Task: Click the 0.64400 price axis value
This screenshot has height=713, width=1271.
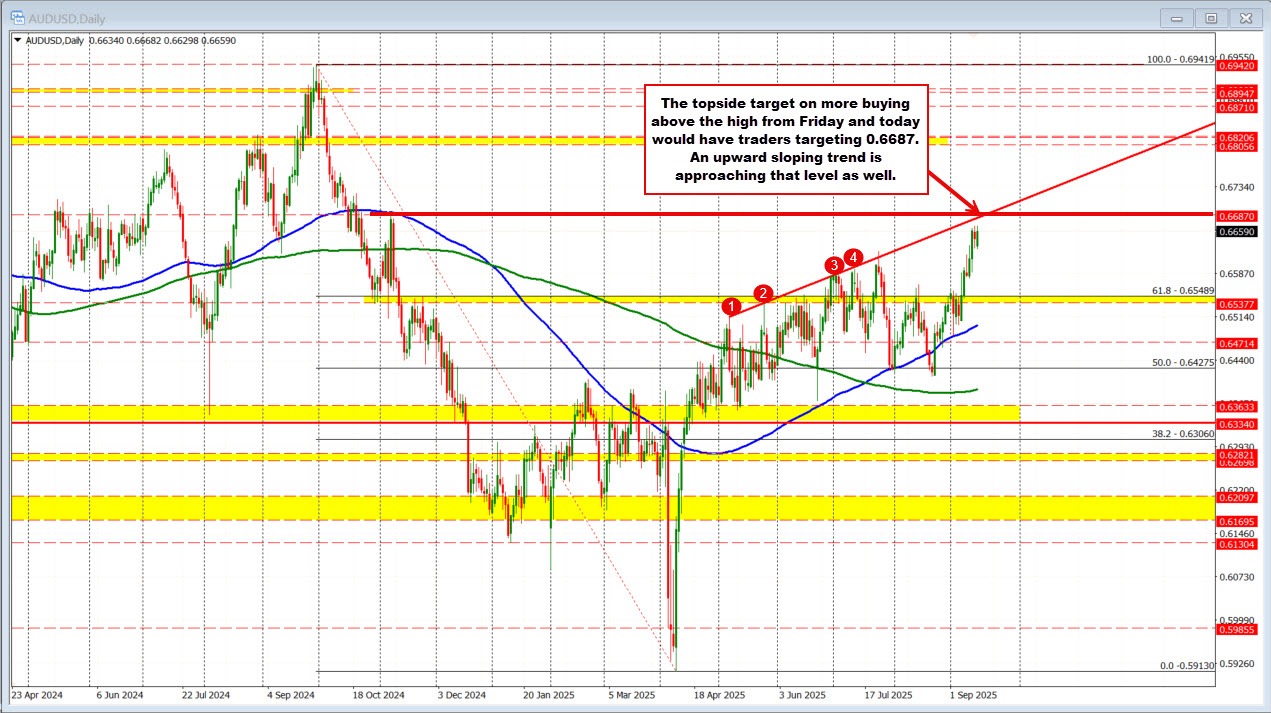Action: (x=1235, y=360)
